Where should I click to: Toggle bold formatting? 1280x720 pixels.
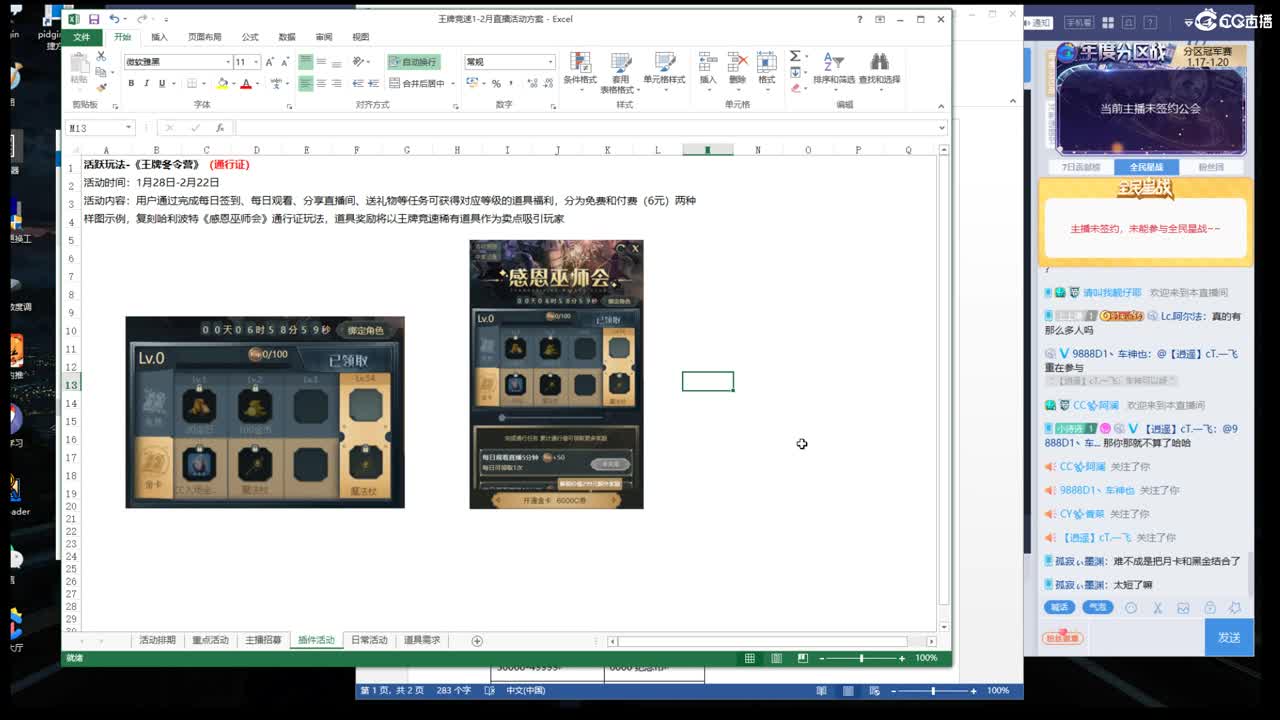point(131,84)
